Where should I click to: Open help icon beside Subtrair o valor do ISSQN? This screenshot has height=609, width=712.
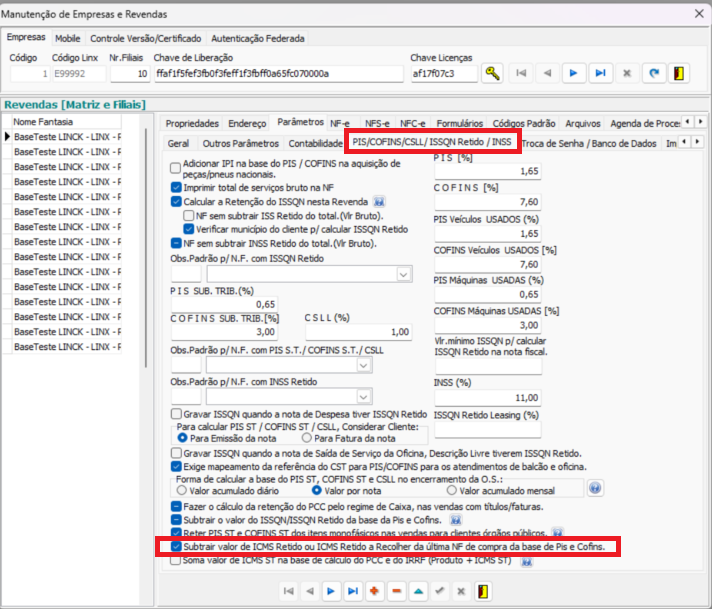[x=455, y=520]
